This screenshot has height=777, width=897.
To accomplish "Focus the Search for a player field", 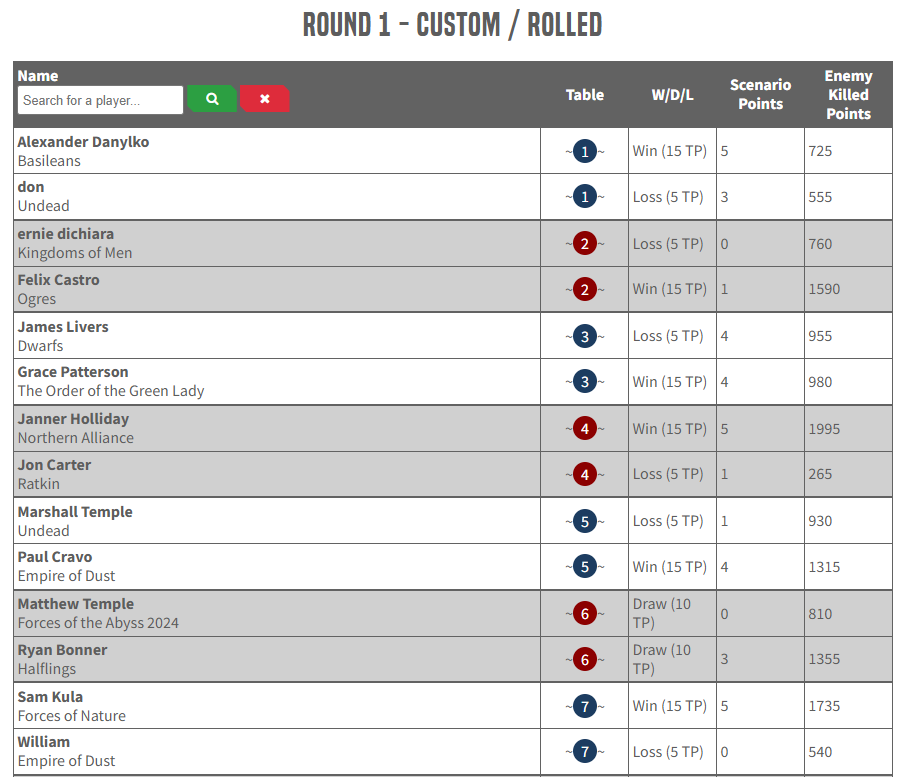I will click(x=100, y=100).
